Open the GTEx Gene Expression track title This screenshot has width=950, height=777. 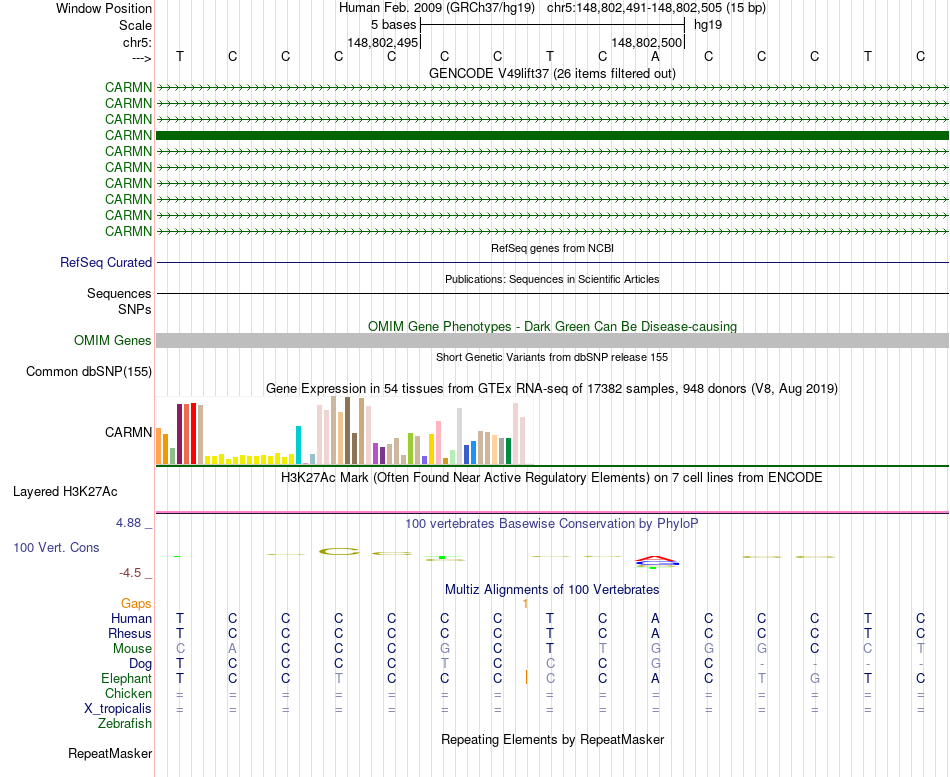[552, 388]
